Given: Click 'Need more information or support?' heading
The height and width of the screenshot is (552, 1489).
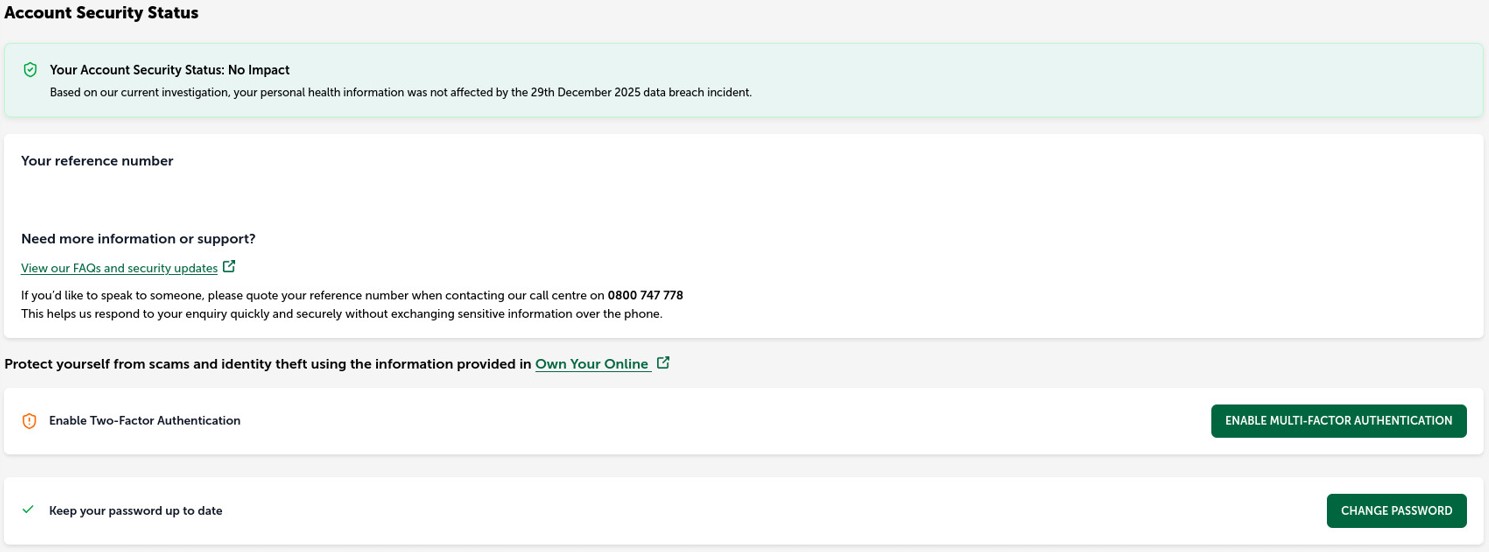Looking at the screenshot, I should pyautogui.click(x=138, y=239).
